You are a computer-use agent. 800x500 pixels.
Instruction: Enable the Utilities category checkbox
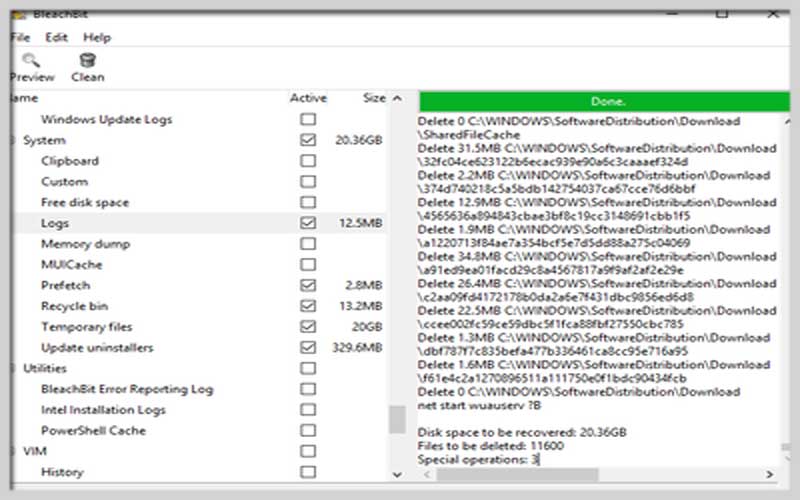coord(308,368)
